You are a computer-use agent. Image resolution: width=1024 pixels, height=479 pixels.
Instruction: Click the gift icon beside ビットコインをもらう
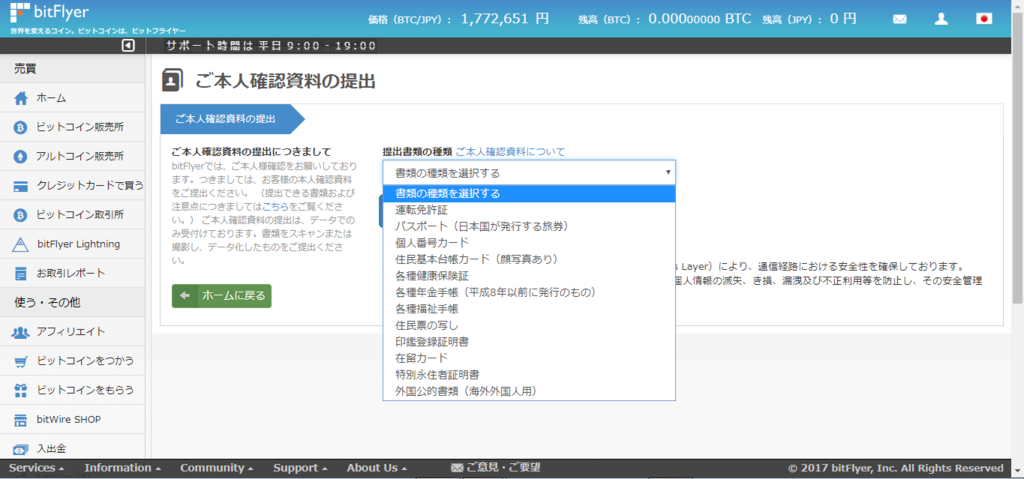click(x=21, y=391)
